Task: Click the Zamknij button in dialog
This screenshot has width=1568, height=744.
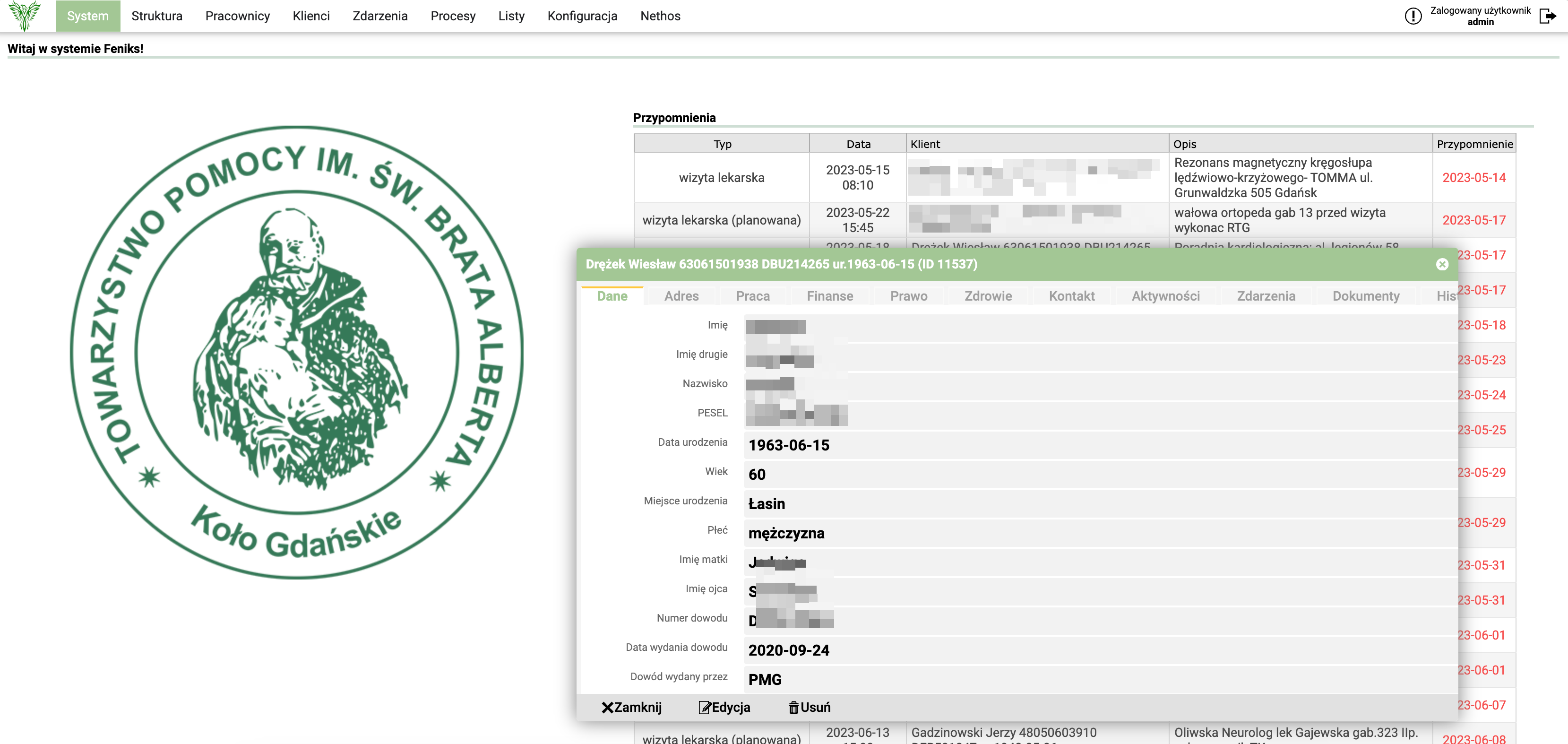Action: point(631,707)
